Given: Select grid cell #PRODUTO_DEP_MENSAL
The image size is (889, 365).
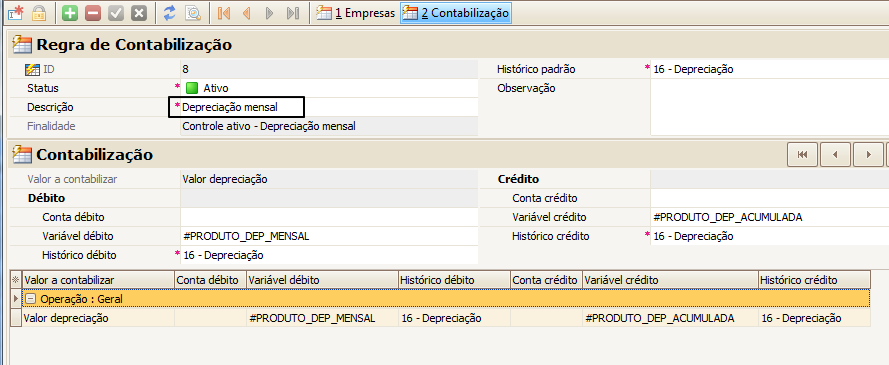Looking at the screenshot, I should (x=322, y=318).
